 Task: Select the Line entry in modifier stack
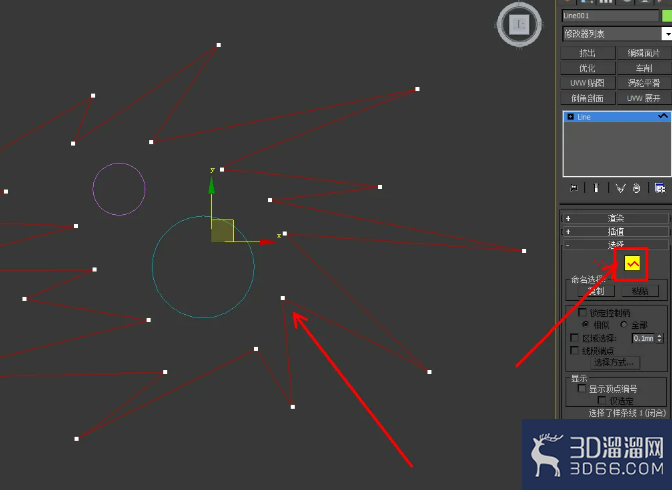click(617, 117)
